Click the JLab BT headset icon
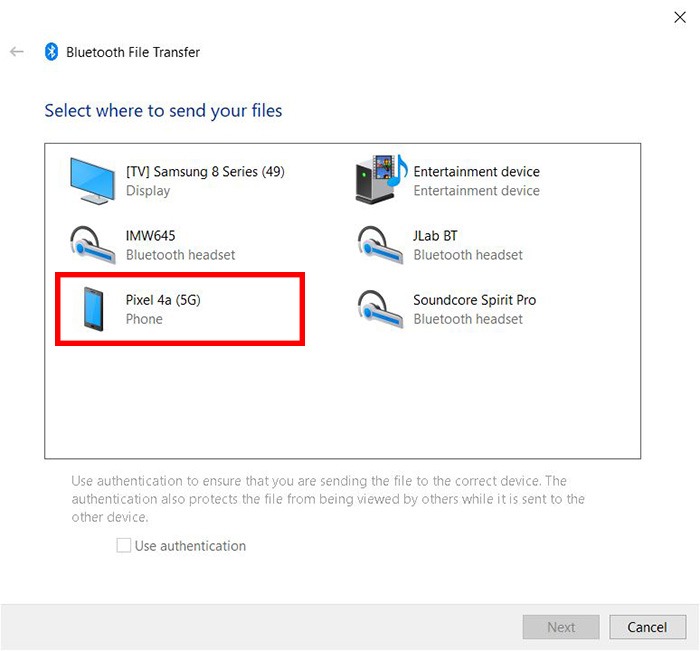Viewport: 700px width, 651px height. pyautogui.click(x=380, y=245)
